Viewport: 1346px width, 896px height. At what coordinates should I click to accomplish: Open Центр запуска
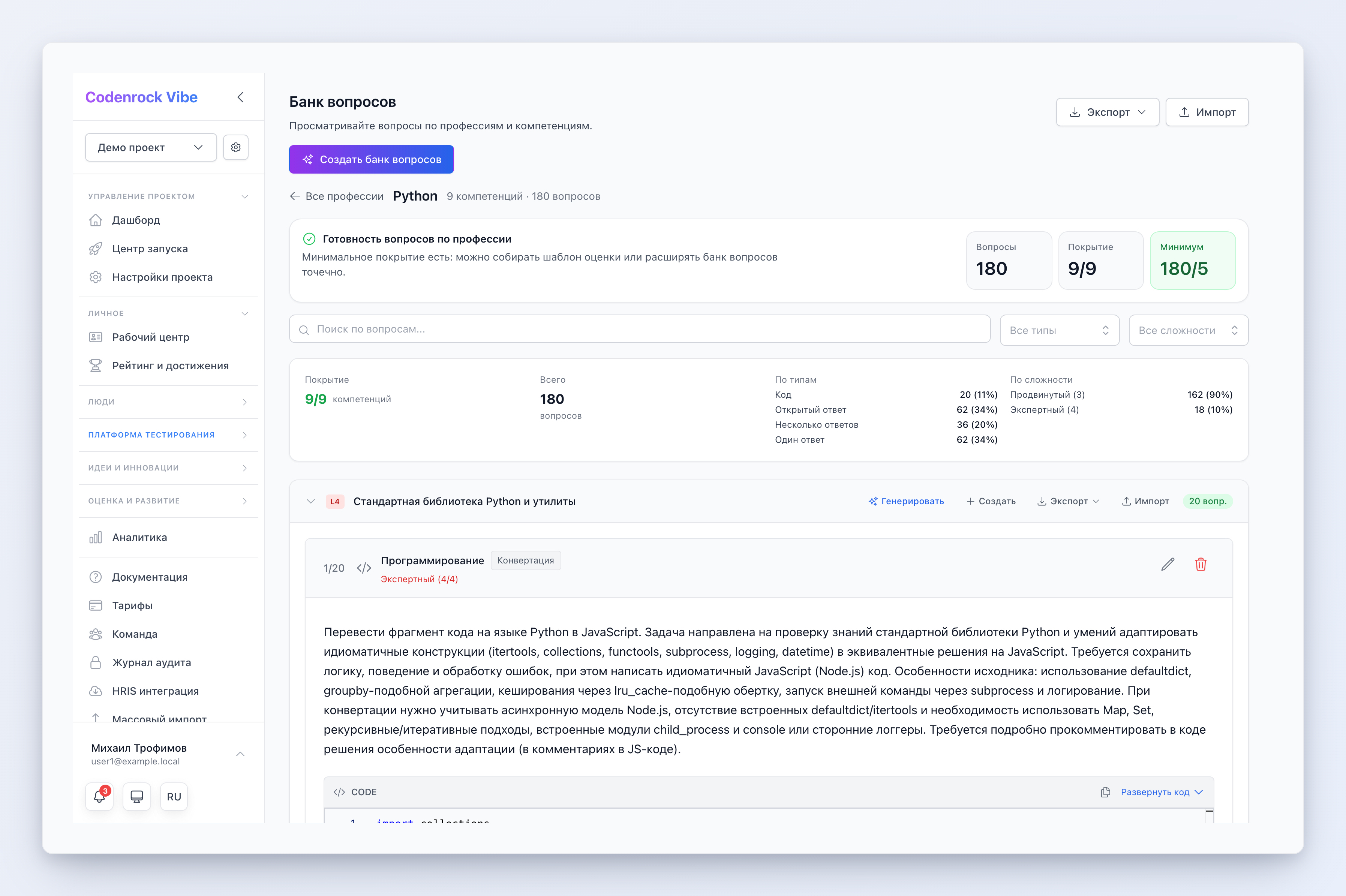150,249
